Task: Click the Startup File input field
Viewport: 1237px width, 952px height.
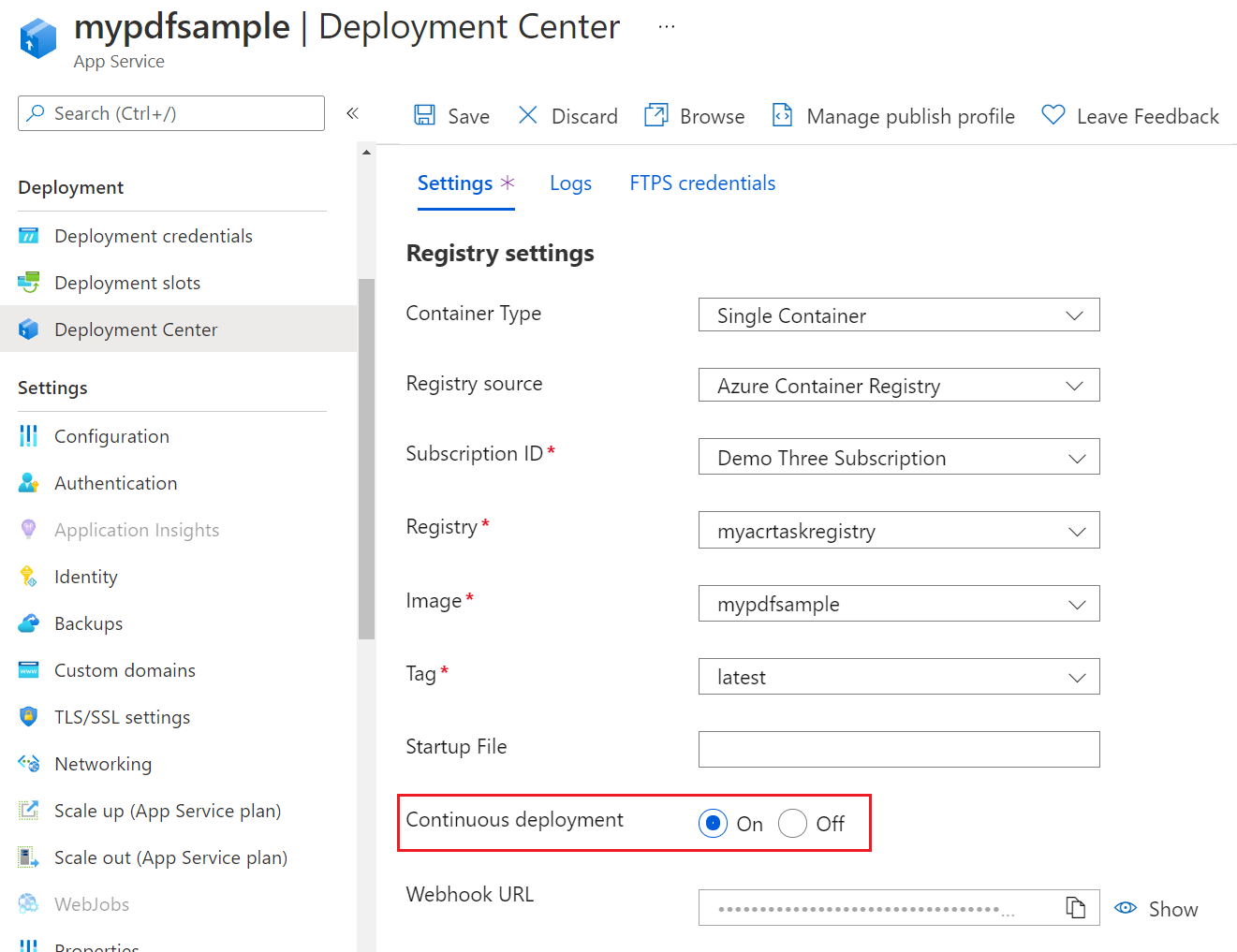Action: click(x=898, y=749)
